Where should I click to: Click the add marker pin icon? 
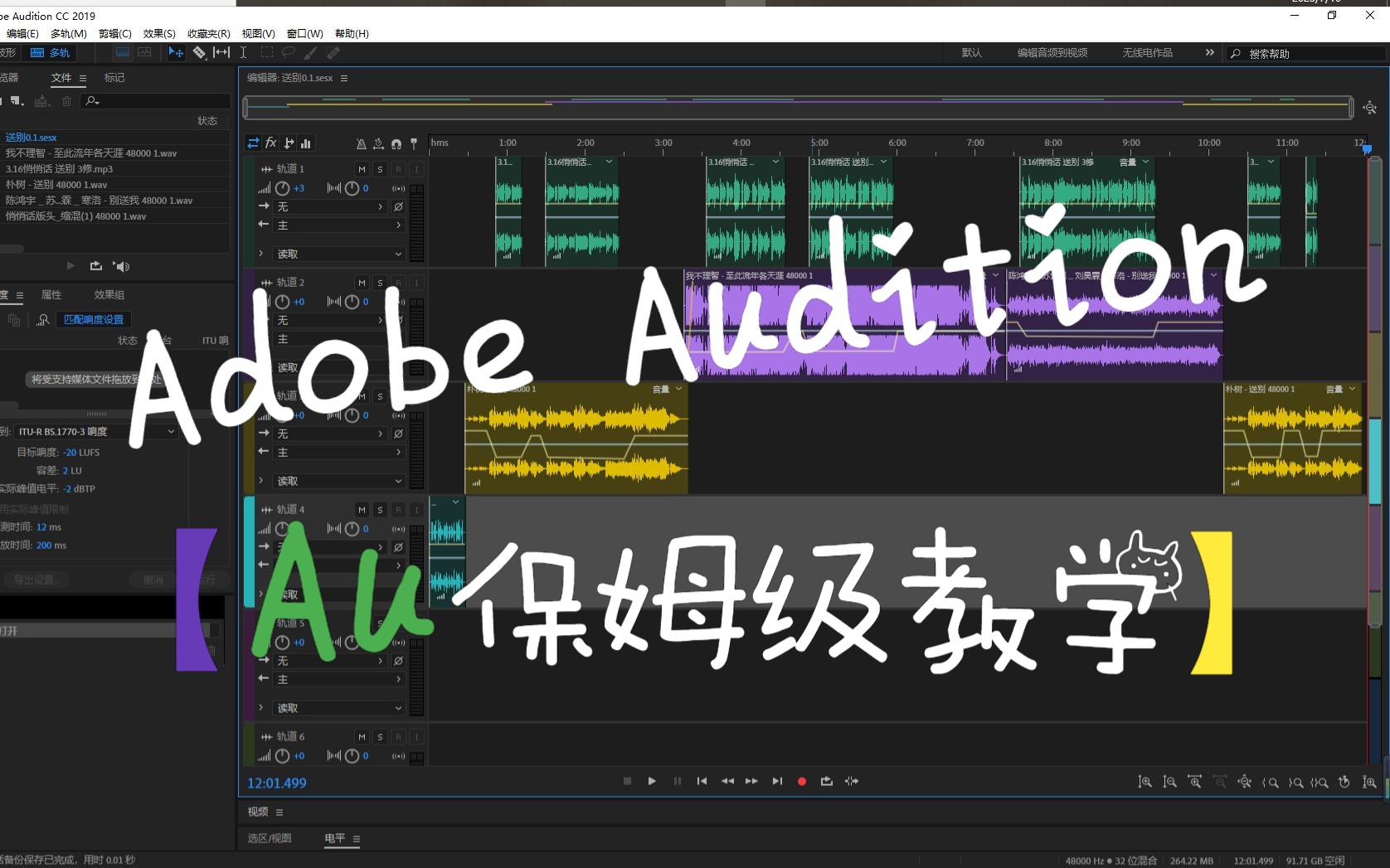[414, 144]
